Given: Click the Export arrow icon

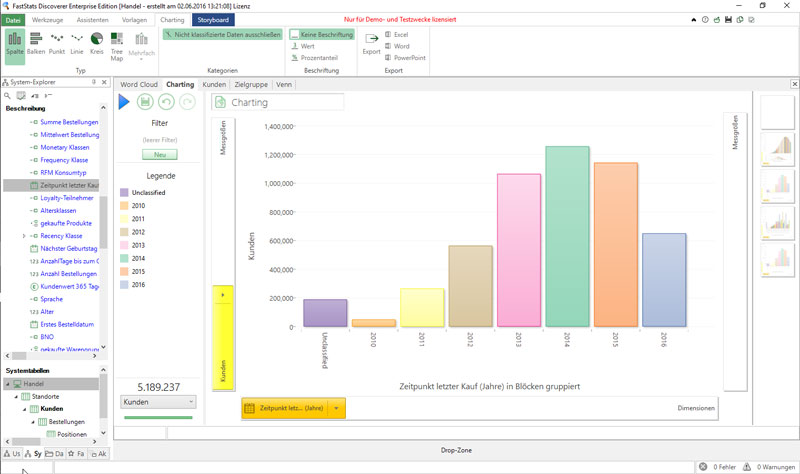Looking at the screenshot, I should click(371, 39).
